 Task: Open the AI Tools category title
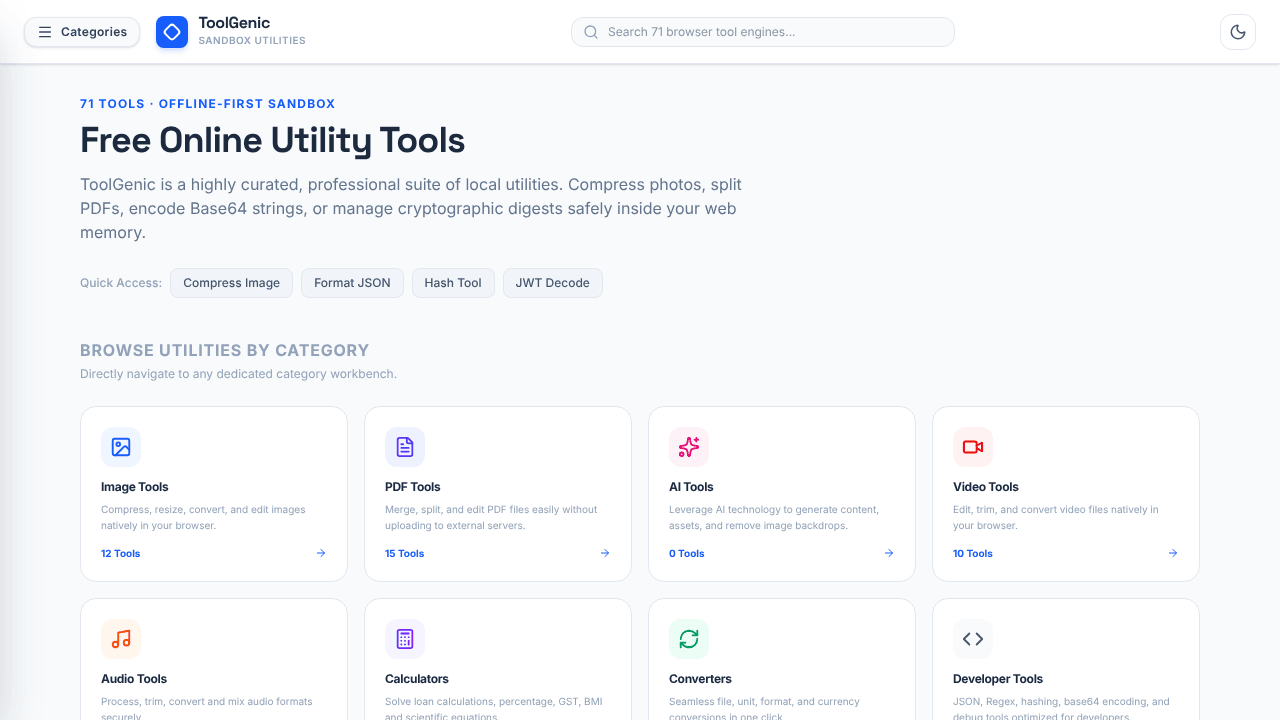(691, 487)
